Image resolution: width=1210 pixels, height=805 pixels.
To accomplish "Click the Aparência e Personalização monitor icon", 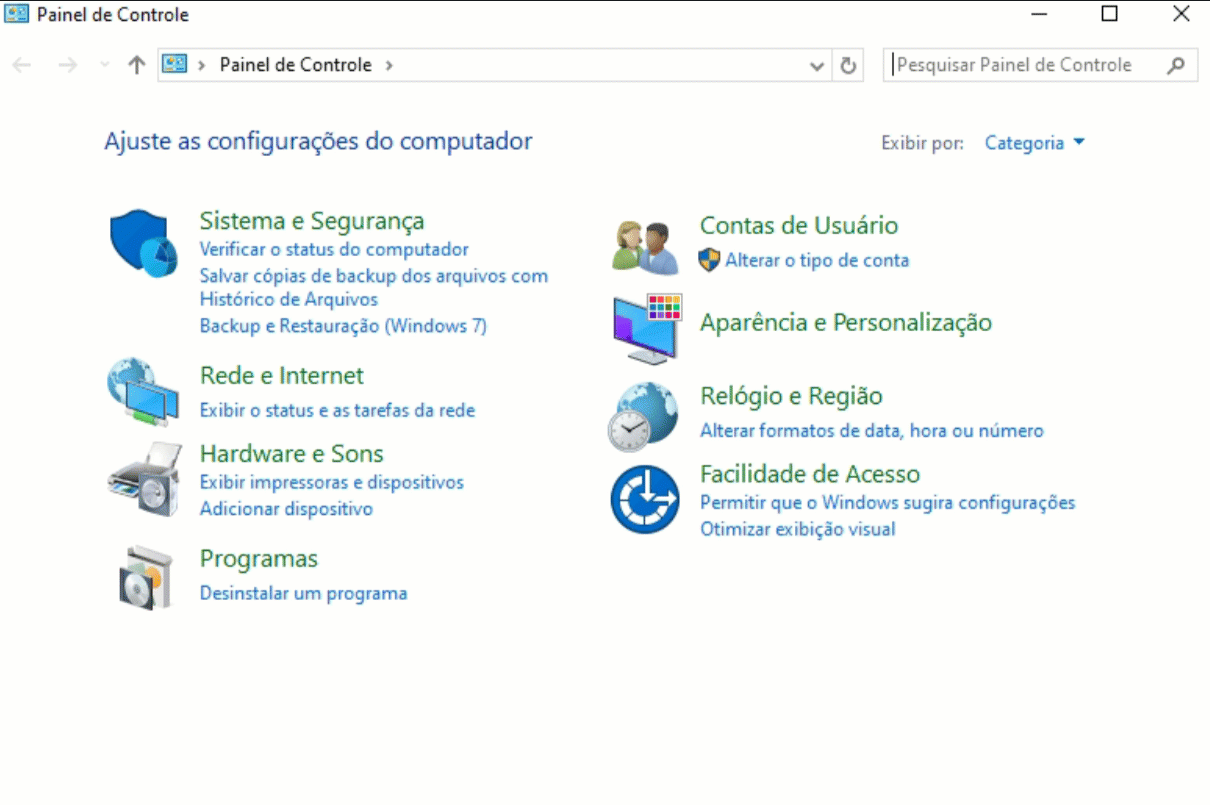I will tap(646, 329).
